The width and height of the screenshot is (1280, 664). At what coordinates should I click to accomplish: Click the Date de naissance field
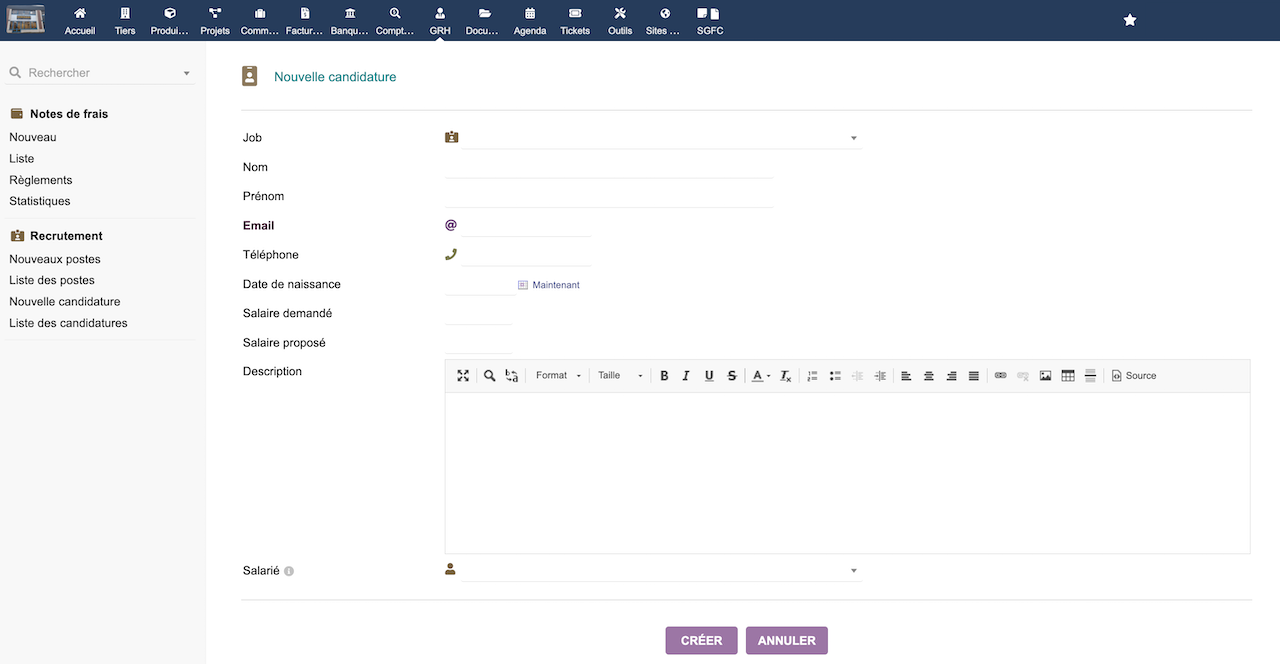point(479,284)
